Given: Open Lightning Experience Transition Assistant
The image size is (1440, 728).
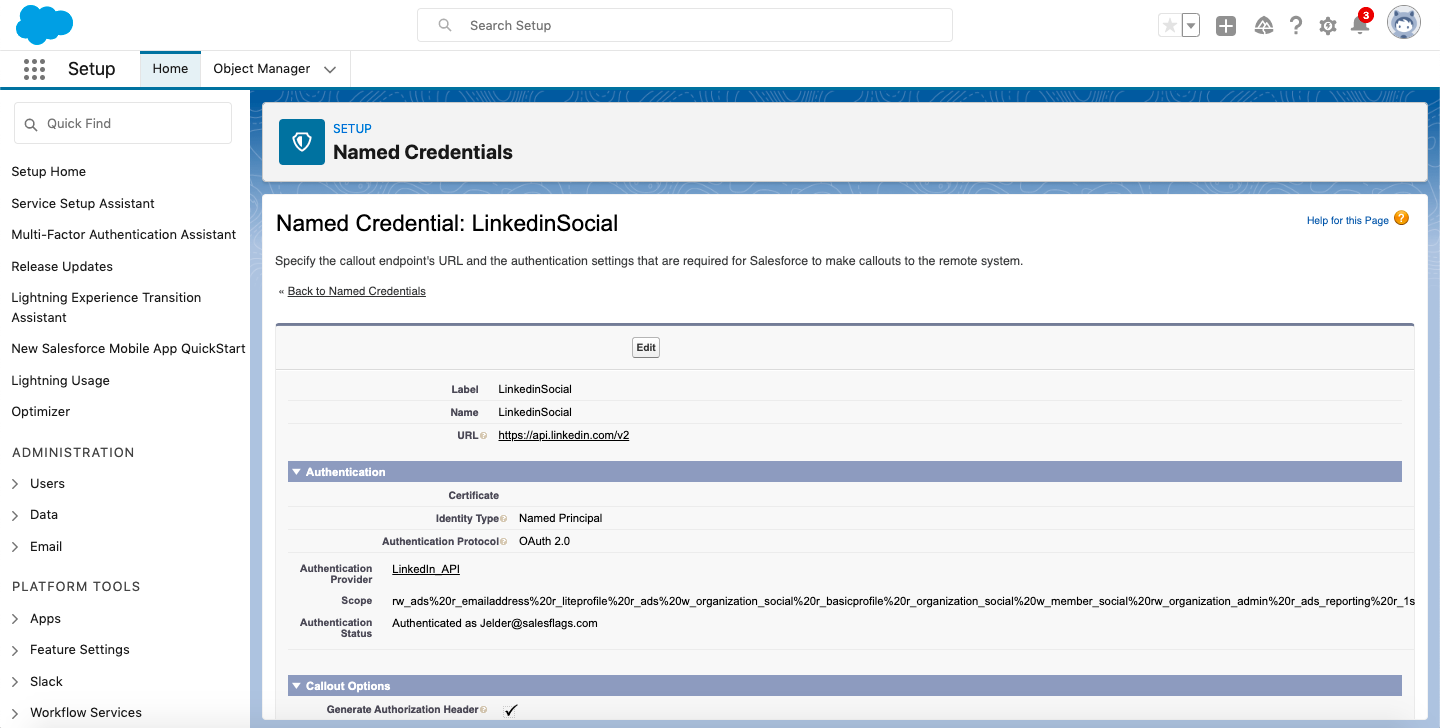Looking at the screenshot, I should coord(106,308).
